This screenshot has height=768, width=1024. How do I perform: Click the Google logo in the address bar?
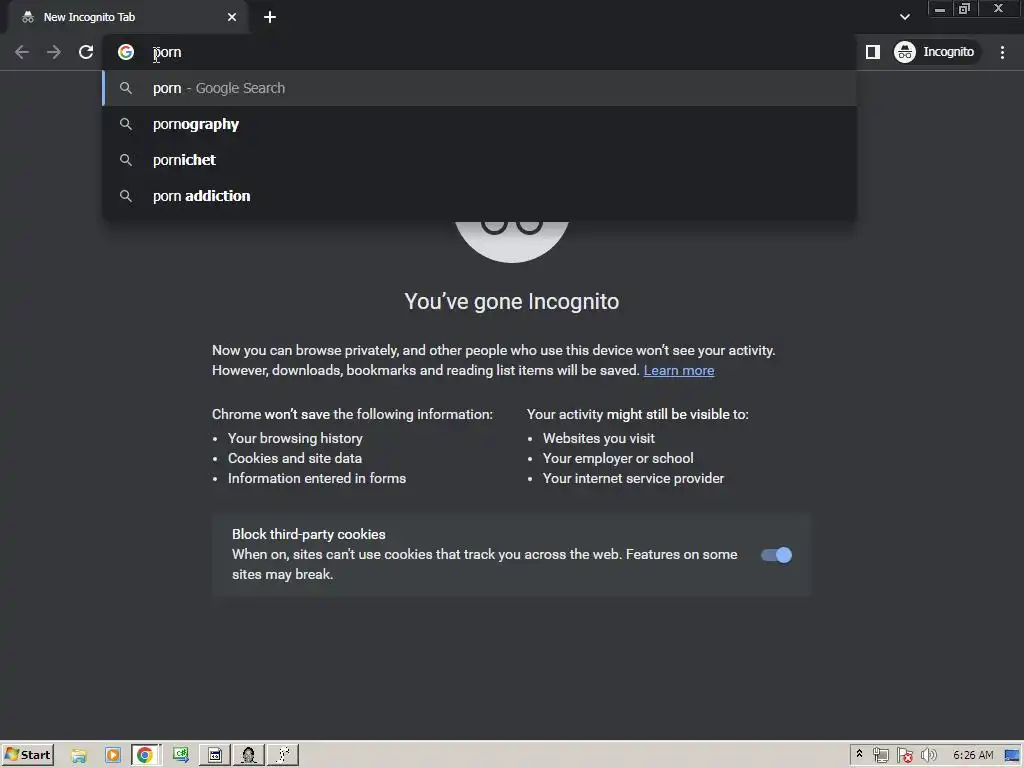126,52
